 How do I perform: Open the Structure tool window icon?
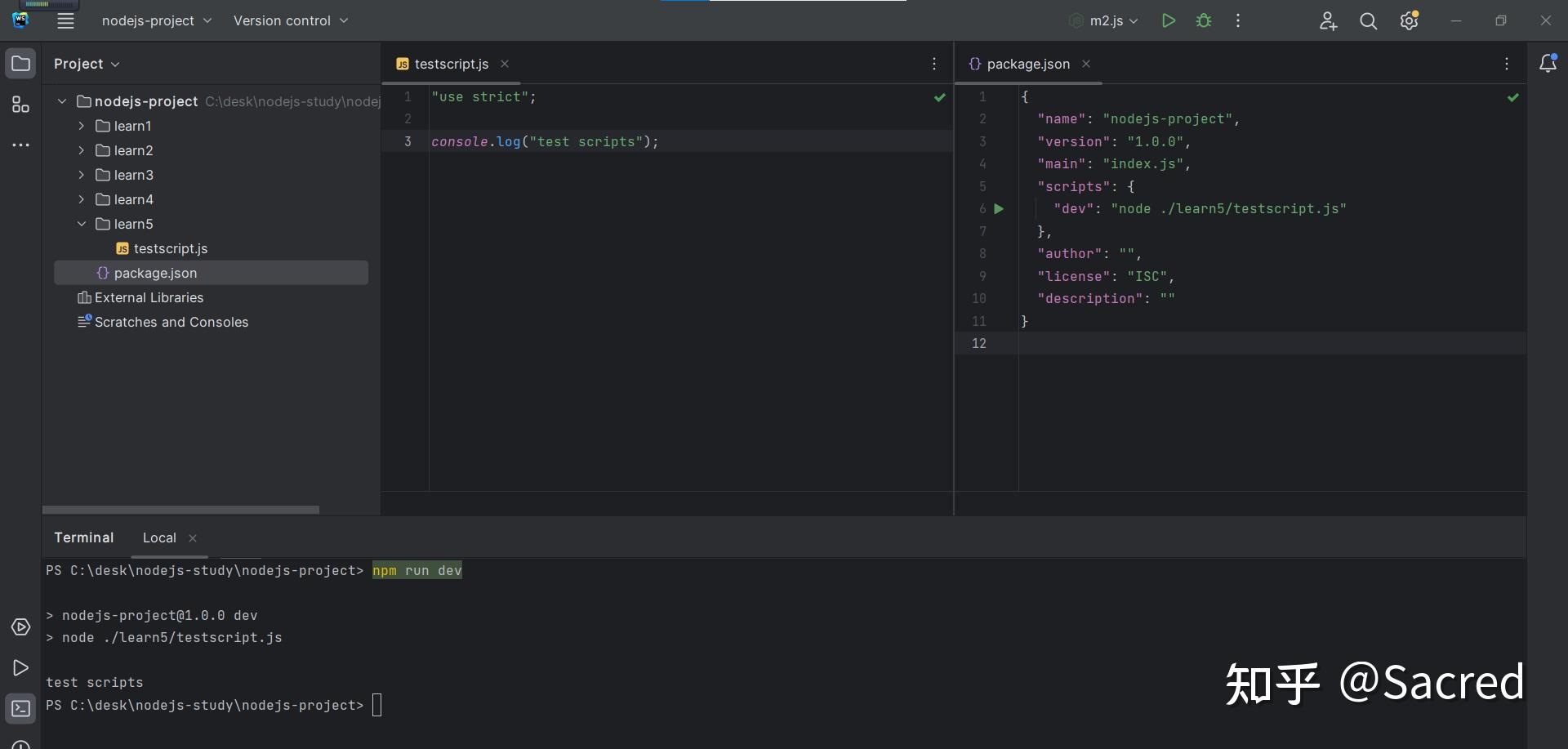pos(20,105)
